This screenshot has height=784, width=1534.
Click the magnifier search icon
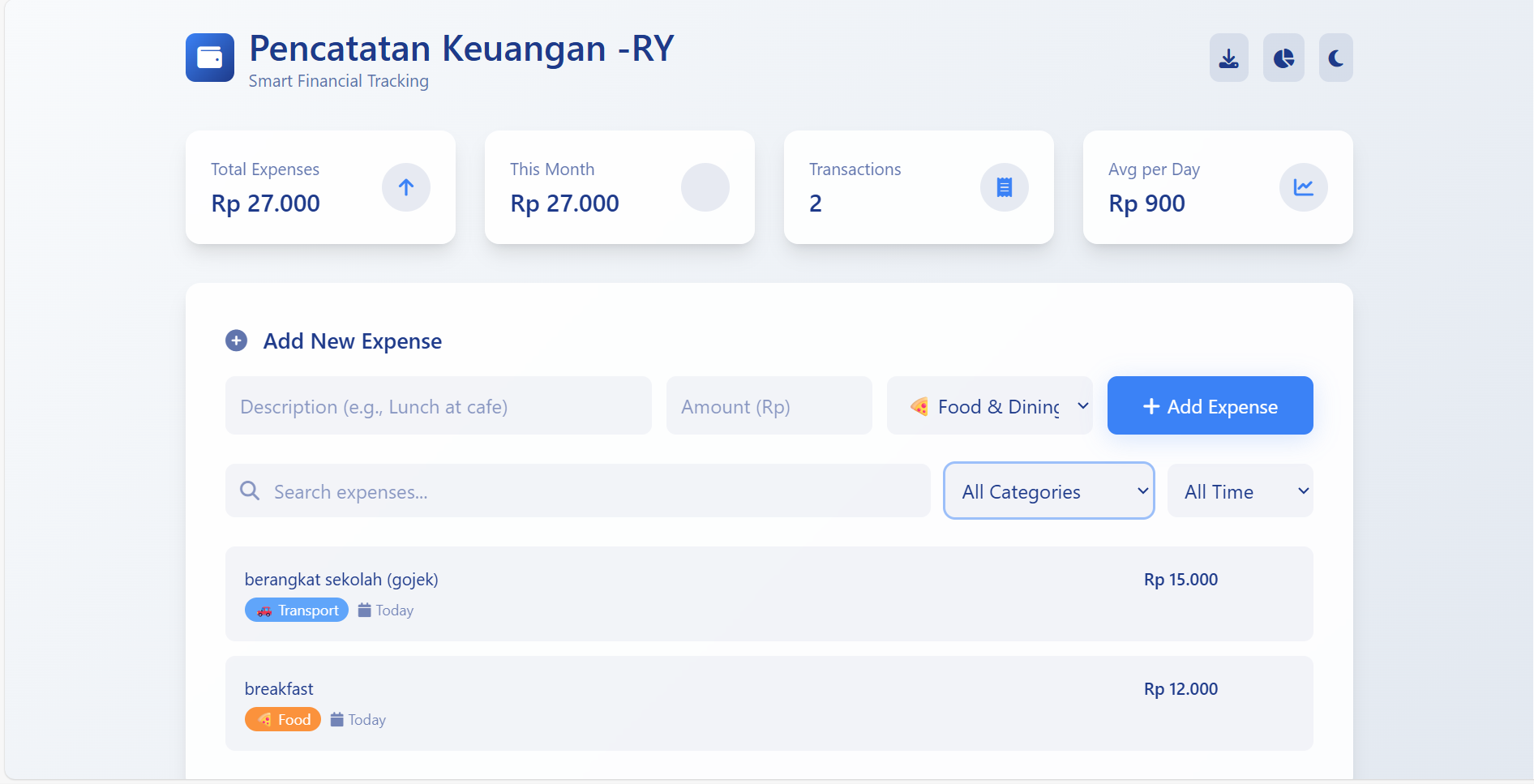point(250,491)
